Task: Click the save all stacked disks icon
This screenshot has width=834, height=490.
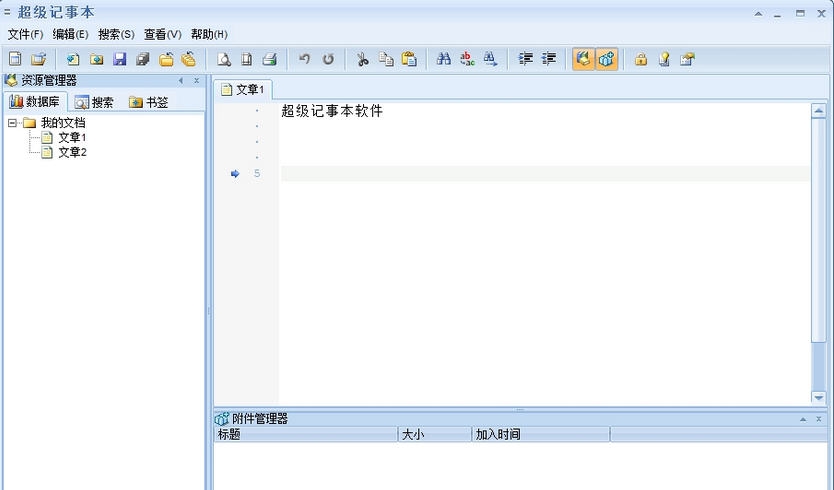Action: click(x=143, y=59)
